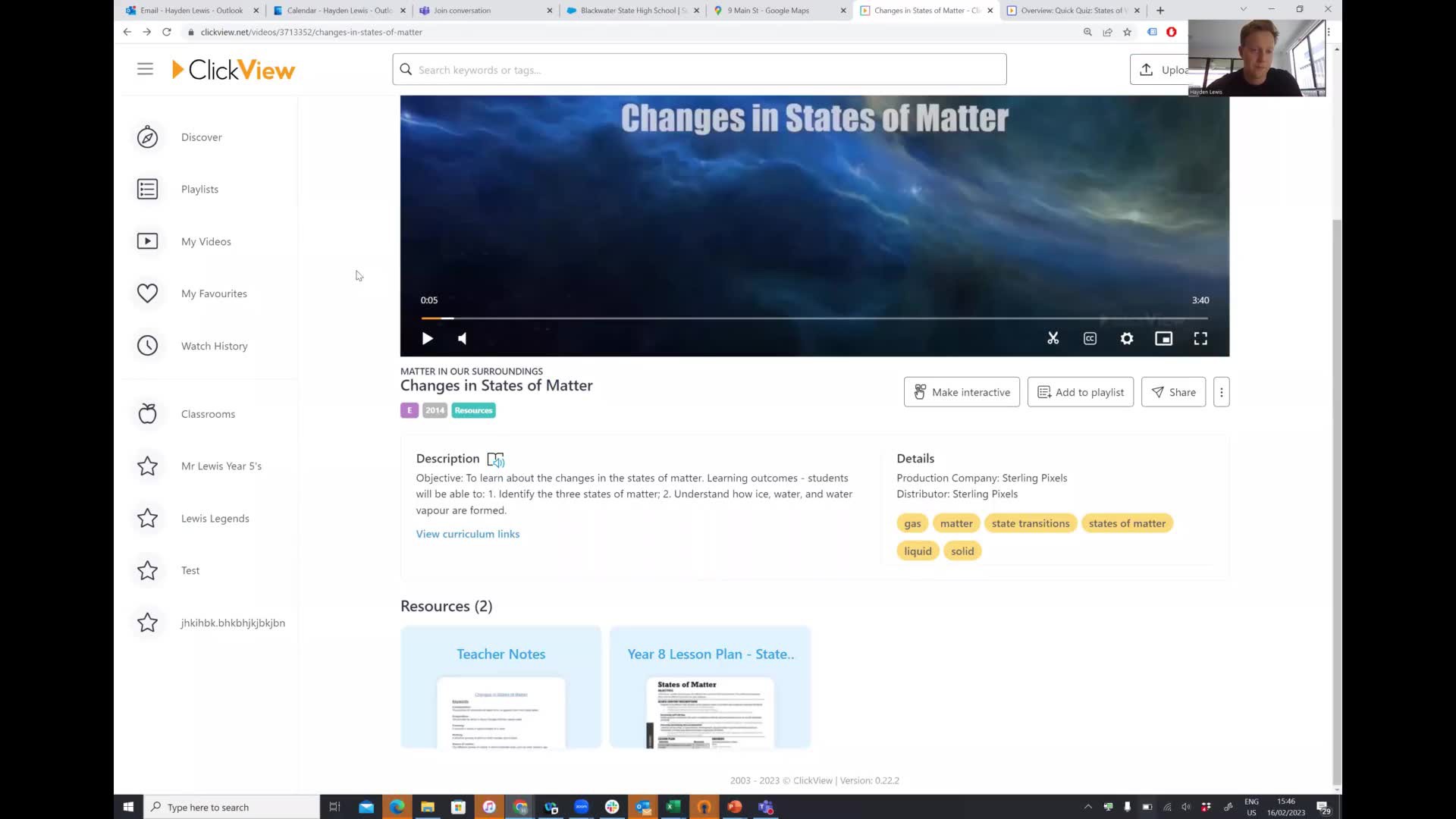Open the Teacher Notes resource thumbnail
This screenshot has height=819, width=1456.
[500, 686]
